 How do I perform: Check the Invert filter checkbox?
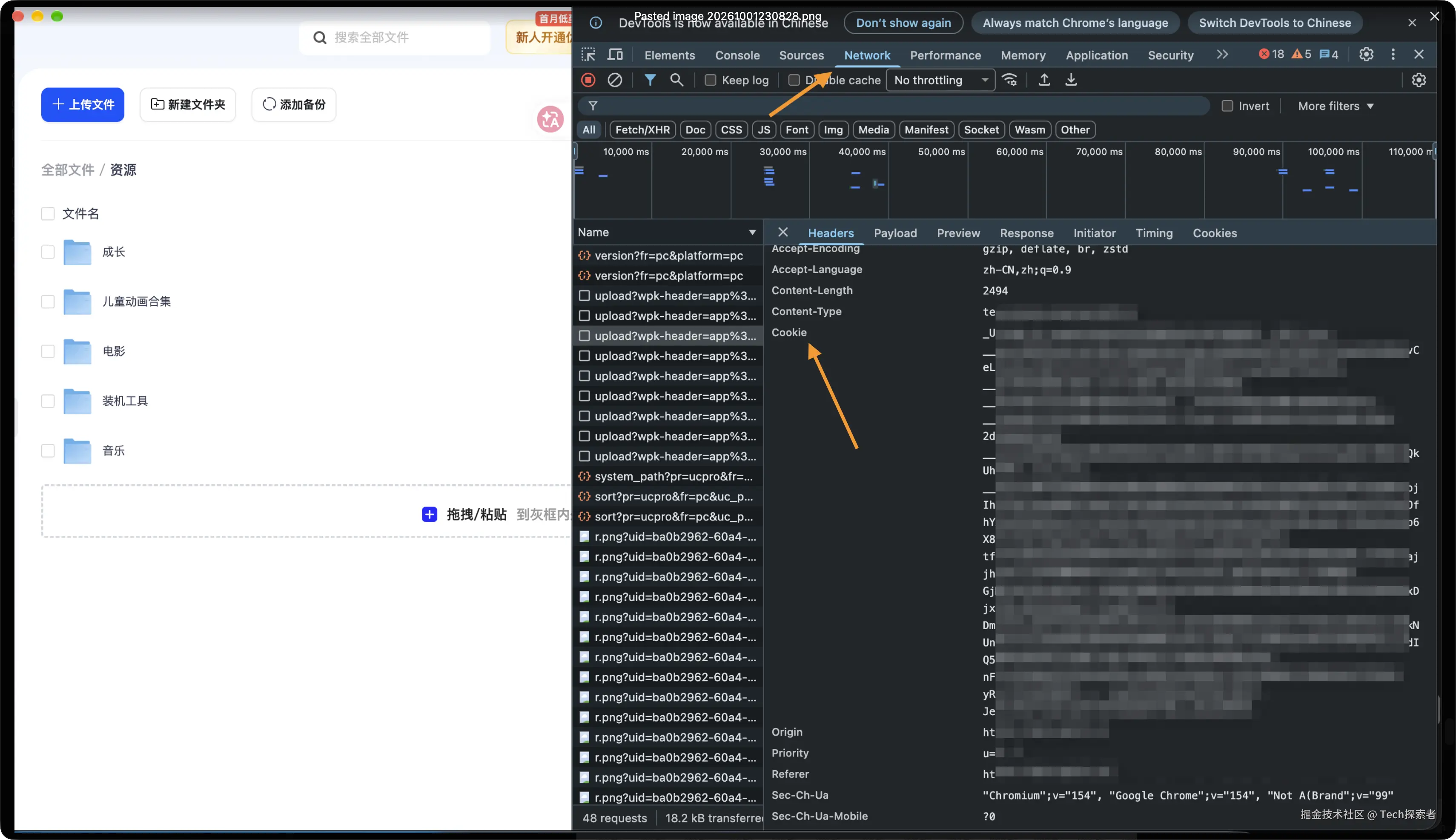(1227, 106)
